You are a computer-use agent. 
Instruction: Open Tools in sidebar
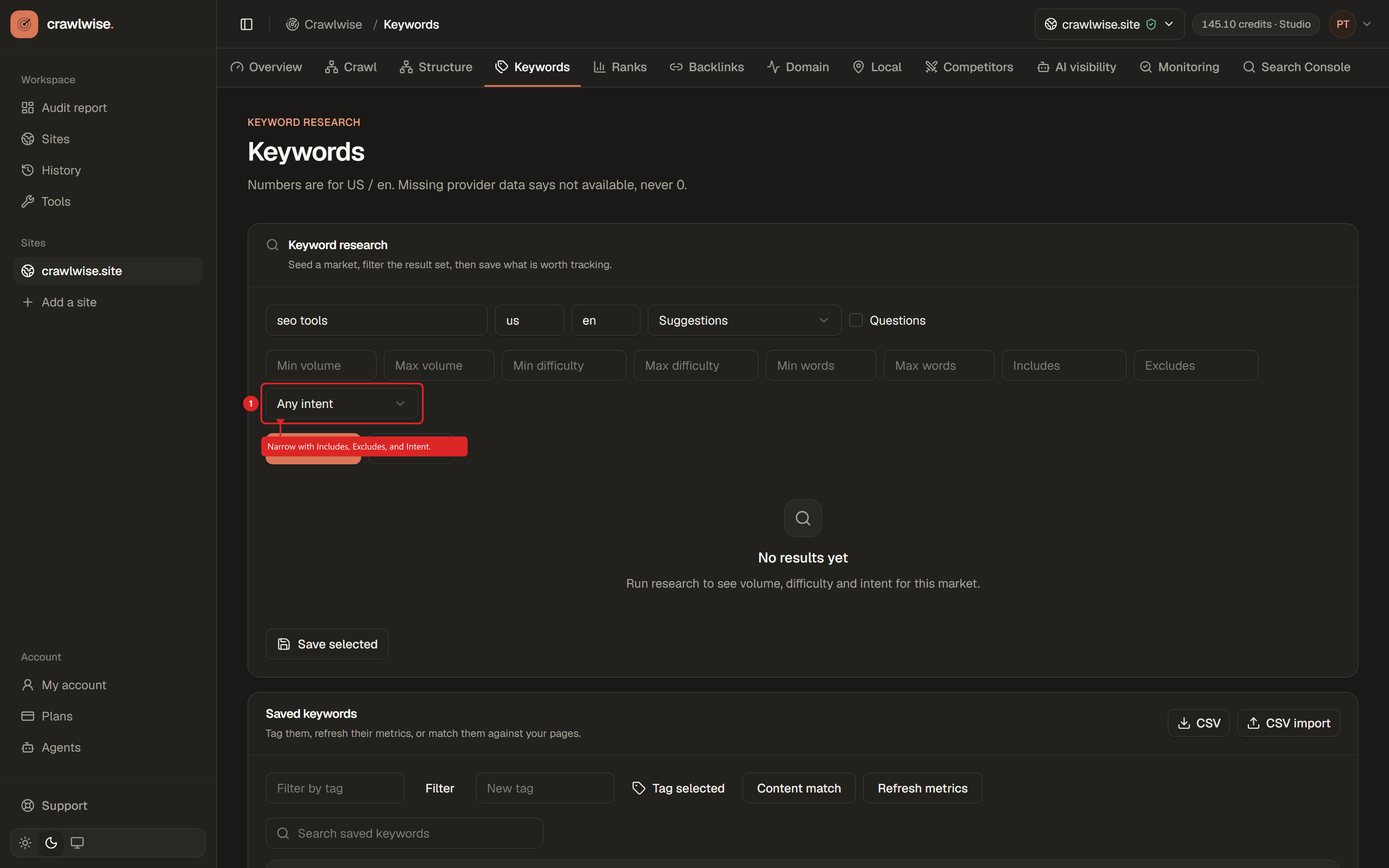[x=108, y=201]
